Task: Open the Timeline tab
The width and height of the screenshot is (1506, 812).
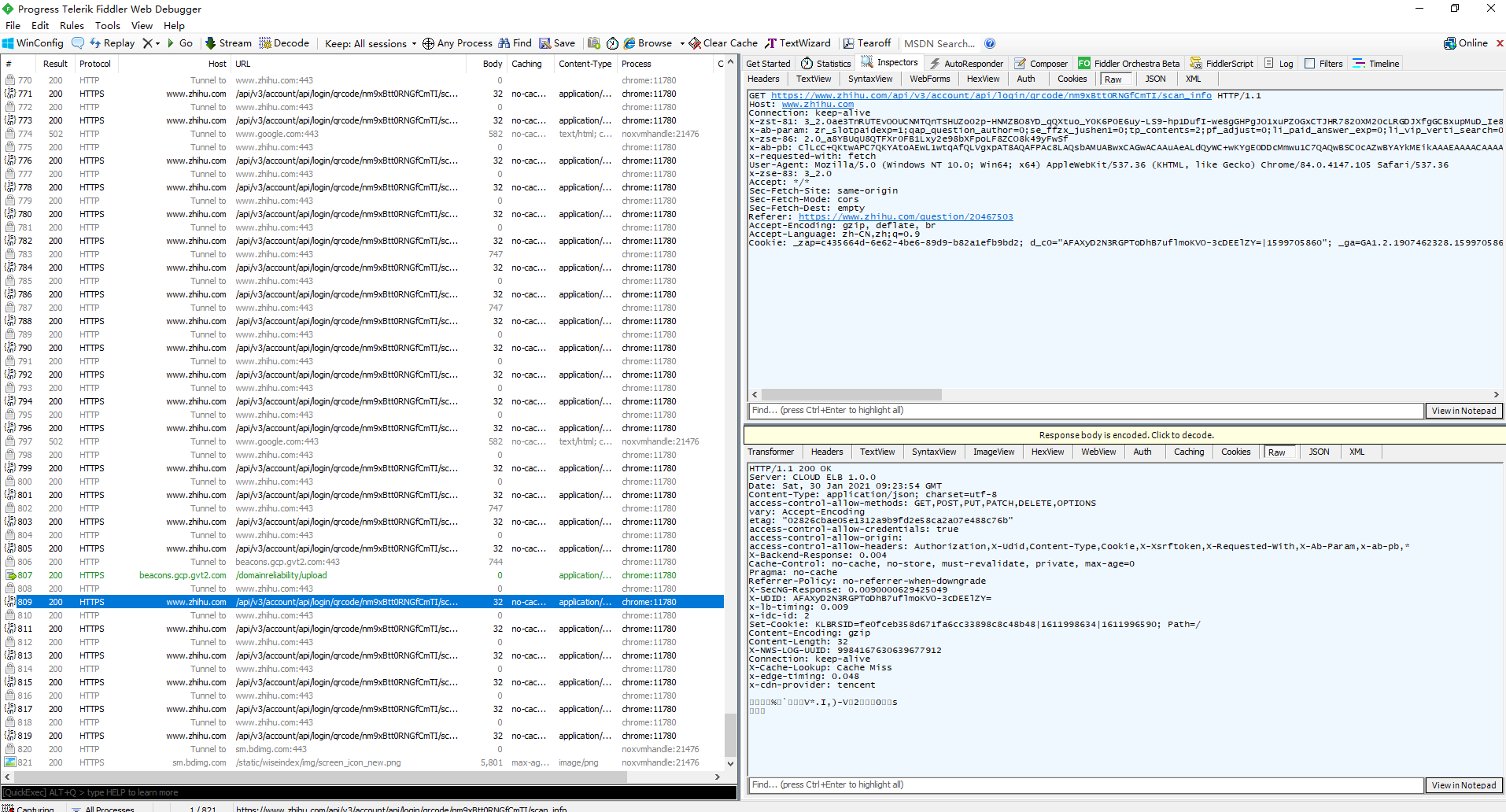Action: (1376, 64)
